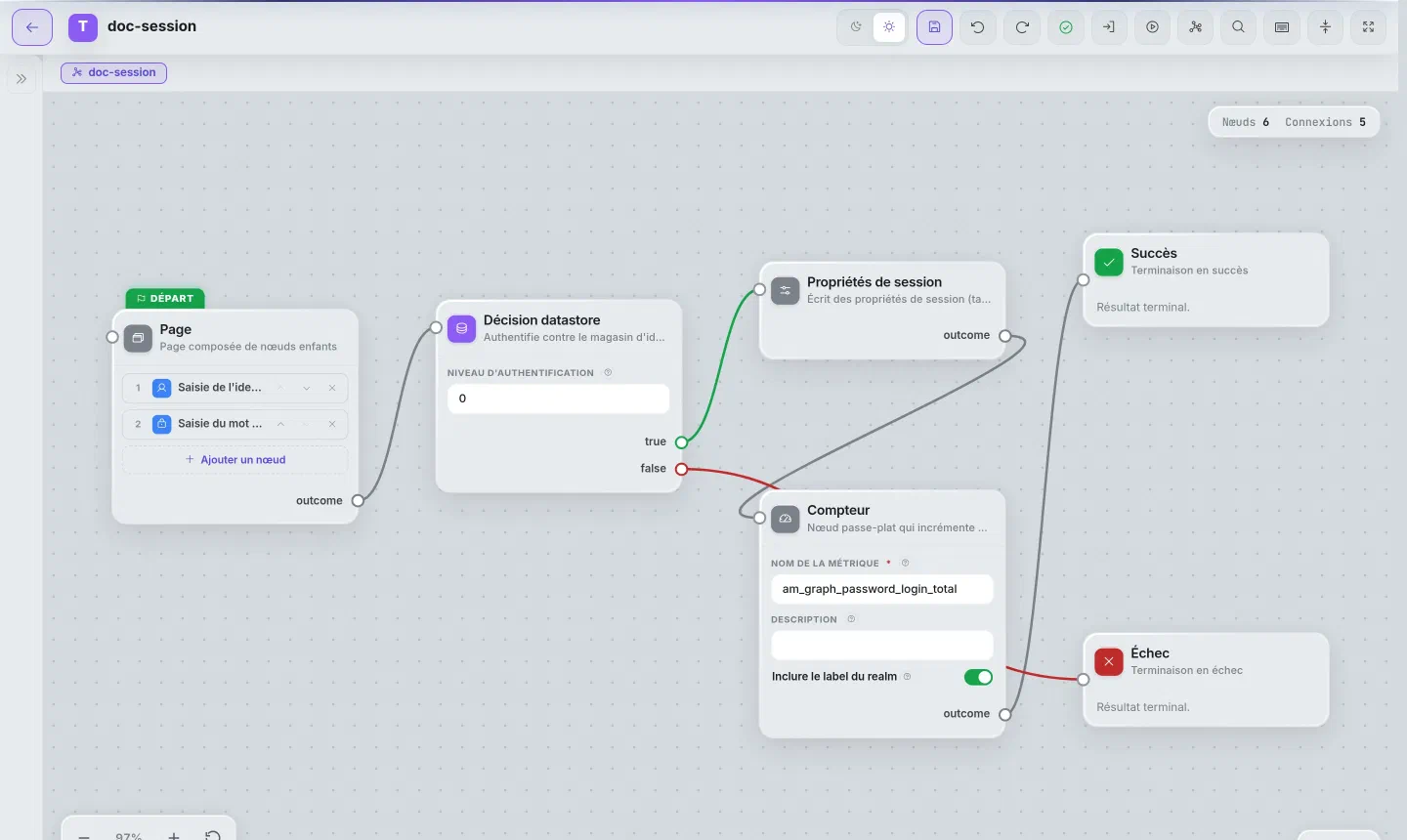Click the purple T project avatar
Screen dimensions: 1407x840
pyautogui.click(x=83, y=27)
